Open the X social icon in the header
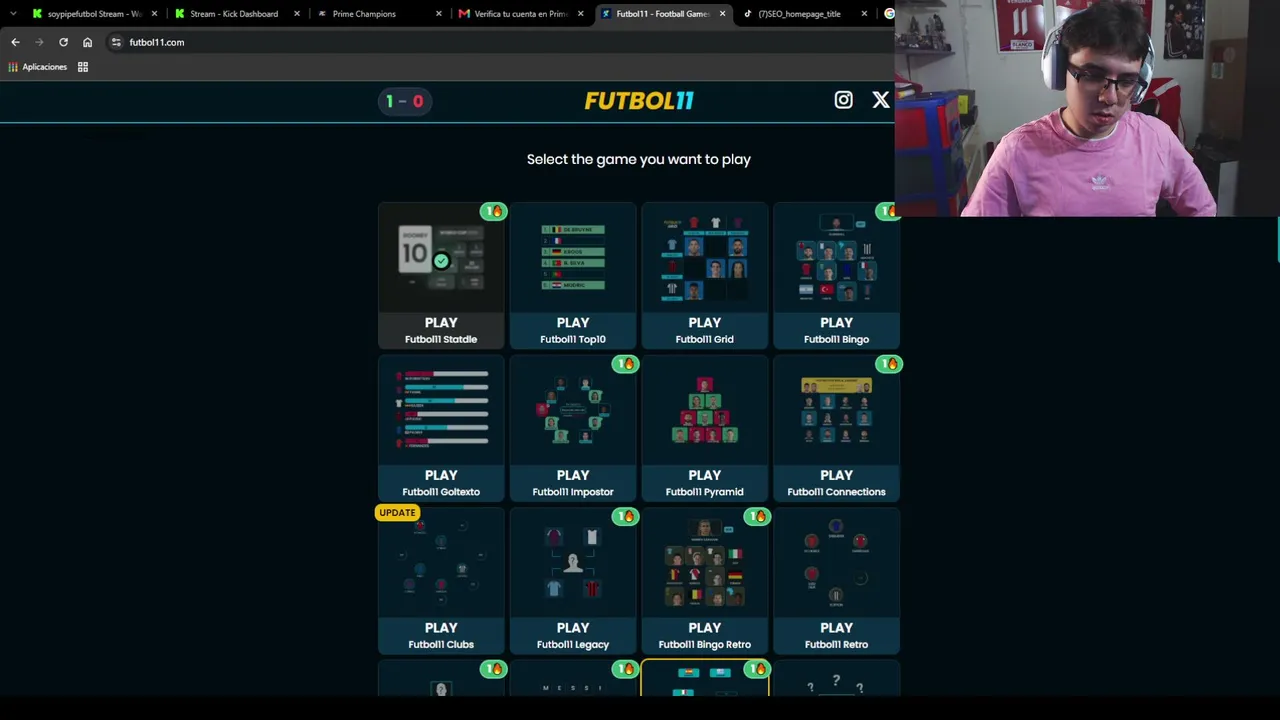1280x720 pixels. [x=880, y=100]
